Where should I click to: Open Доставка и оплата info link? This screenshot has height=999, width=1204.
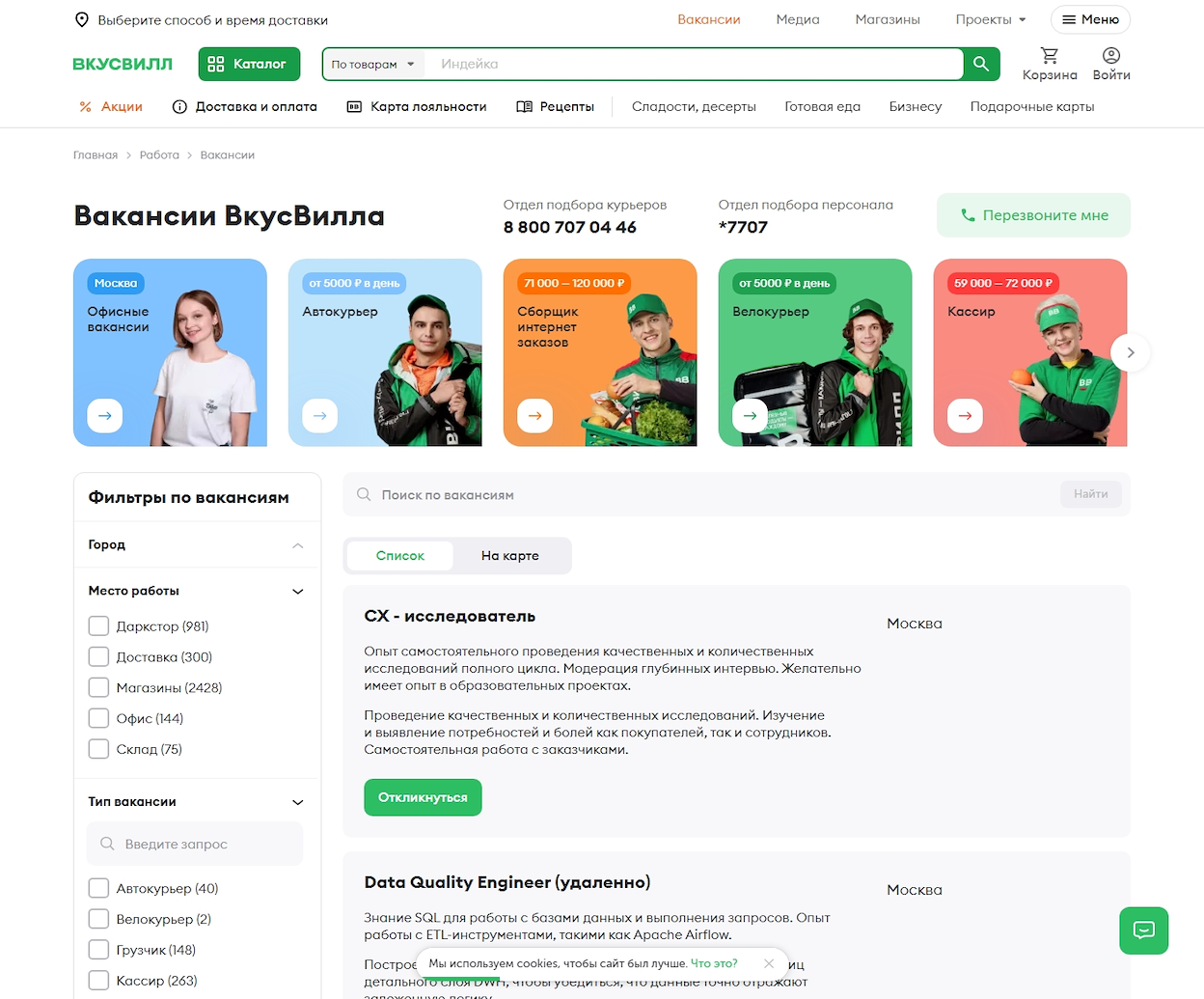click(245, 106)
